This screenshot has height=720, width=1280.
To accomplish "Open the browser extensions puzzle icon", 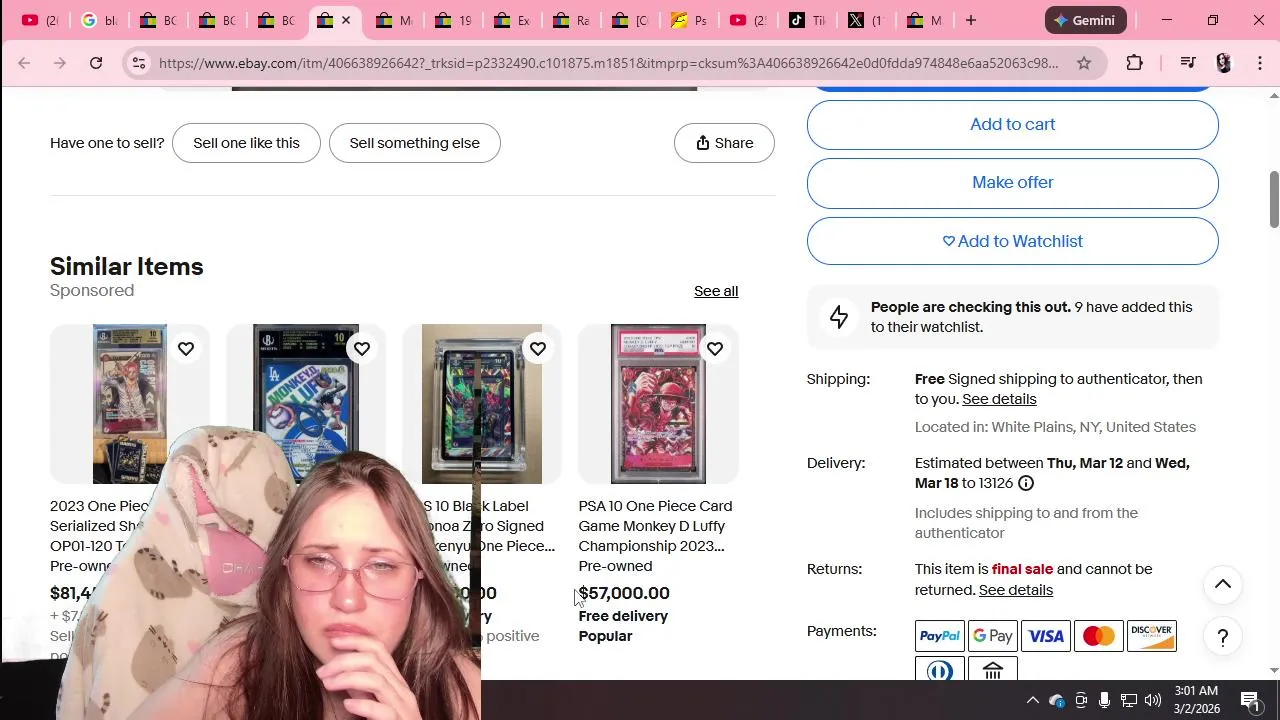I will pos(1134,63).
